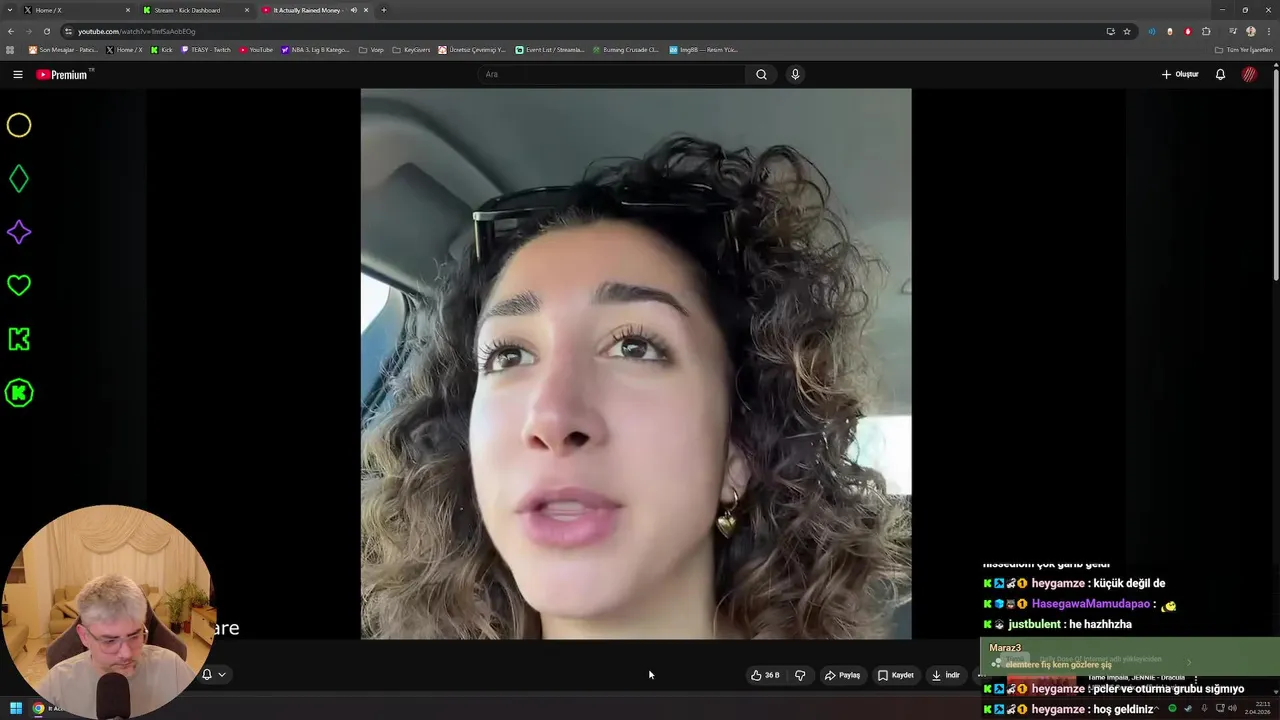Image resolution: width=1280 pixels, height=720 pixels.
Task: Open YouTube notifications bell
Action: [1220, 74]
